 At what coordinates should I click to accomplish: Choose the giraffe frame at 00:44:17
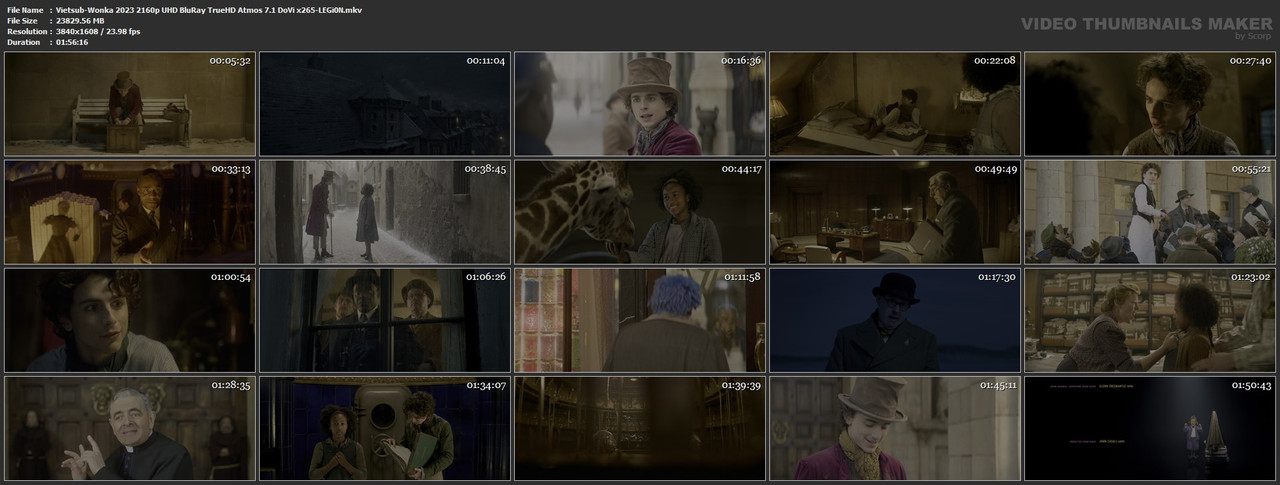(x=640, y=212)
